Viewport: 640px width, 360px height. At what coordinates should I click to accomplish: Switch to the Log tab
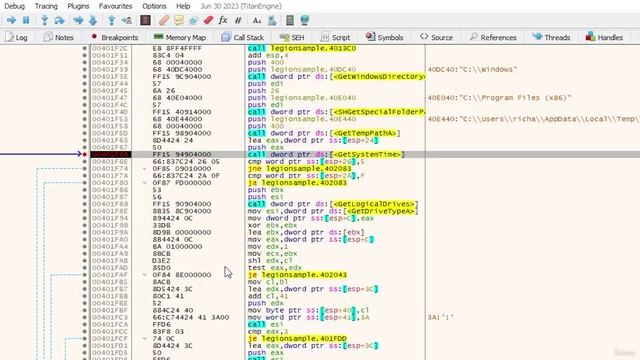[x=17, y=37]
